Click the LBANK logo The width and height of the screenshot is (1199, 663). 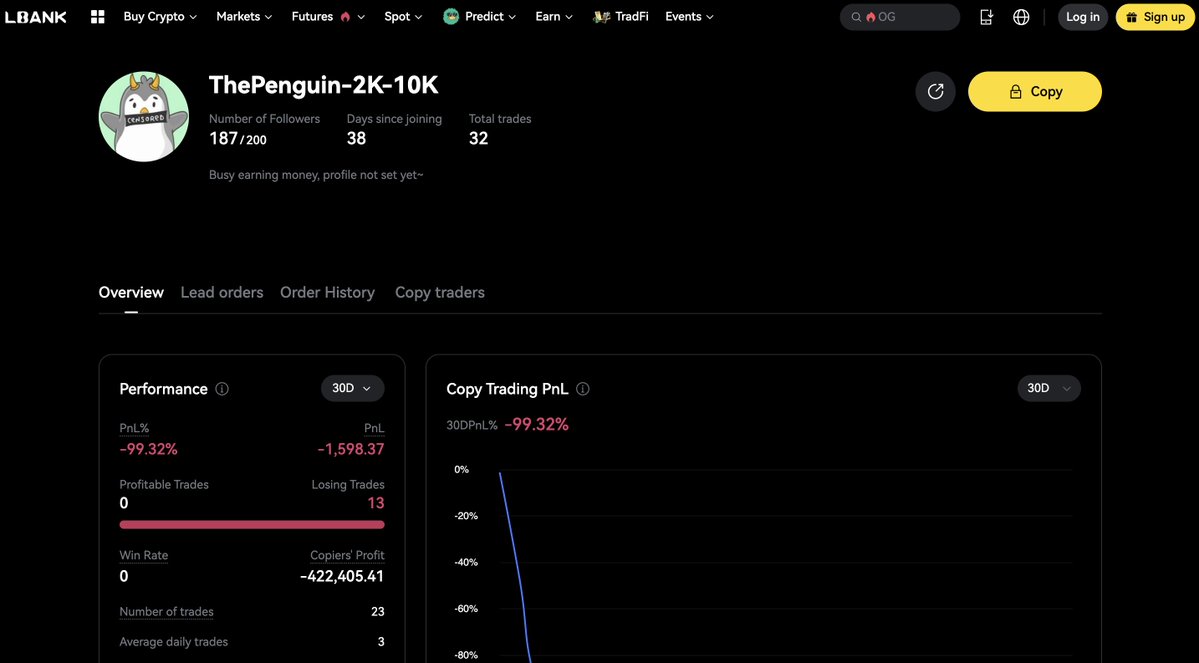click(35, 17)
